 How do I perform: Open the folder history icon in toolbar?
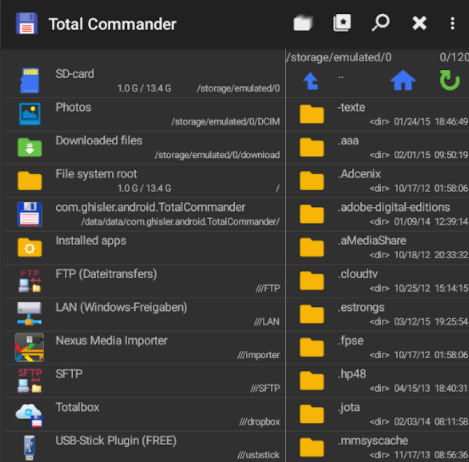tap(303, 23)
